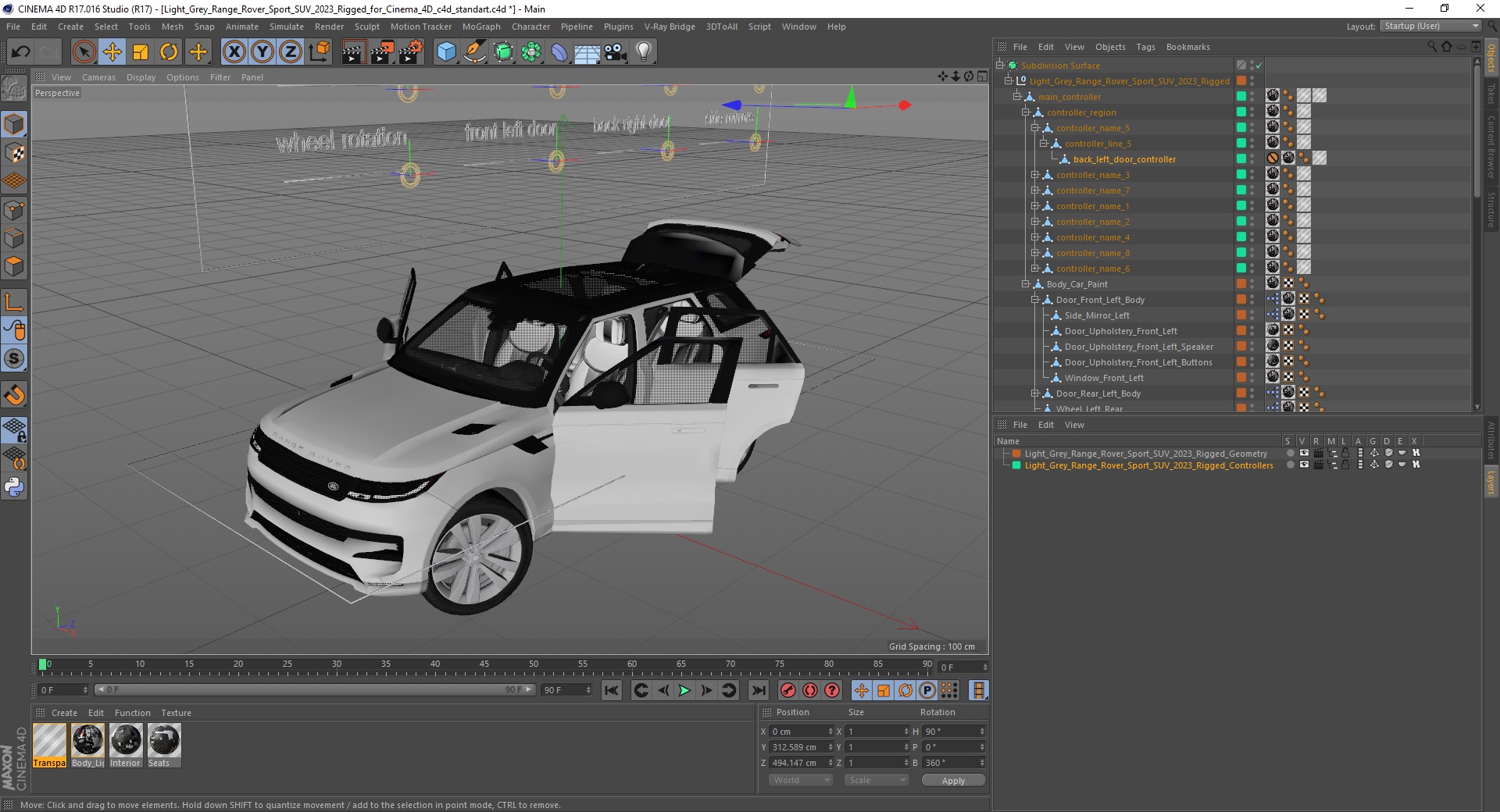Render the active view
The width and height of the screenshot is (1500, 812).
click(x=353, y=52)
